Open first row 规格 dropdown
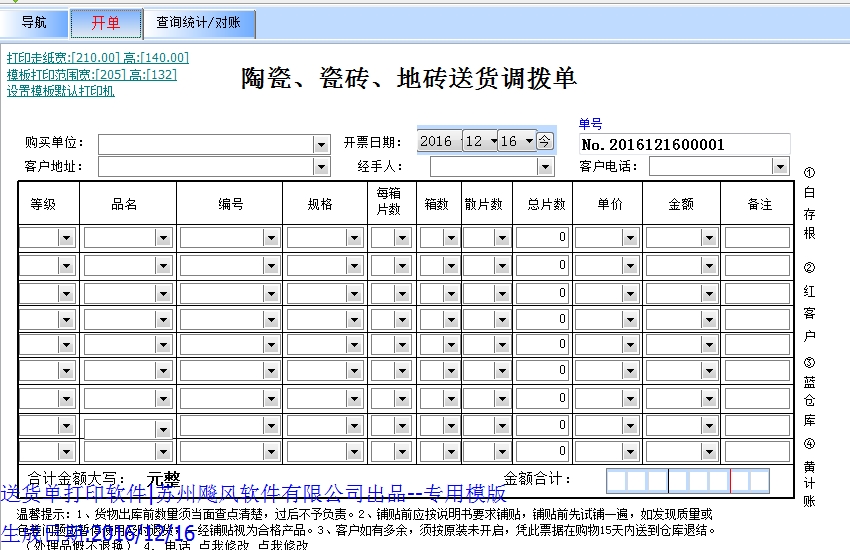Image resolution: width=850 pixels, height=550 pixels. click(x=354, y=238)
